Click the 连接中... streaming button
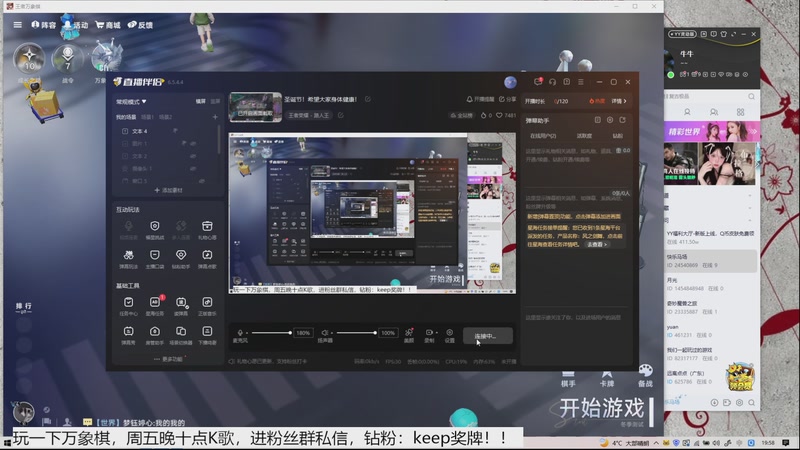The height and width of the screenshot is (450, 800). click(487, 336)
